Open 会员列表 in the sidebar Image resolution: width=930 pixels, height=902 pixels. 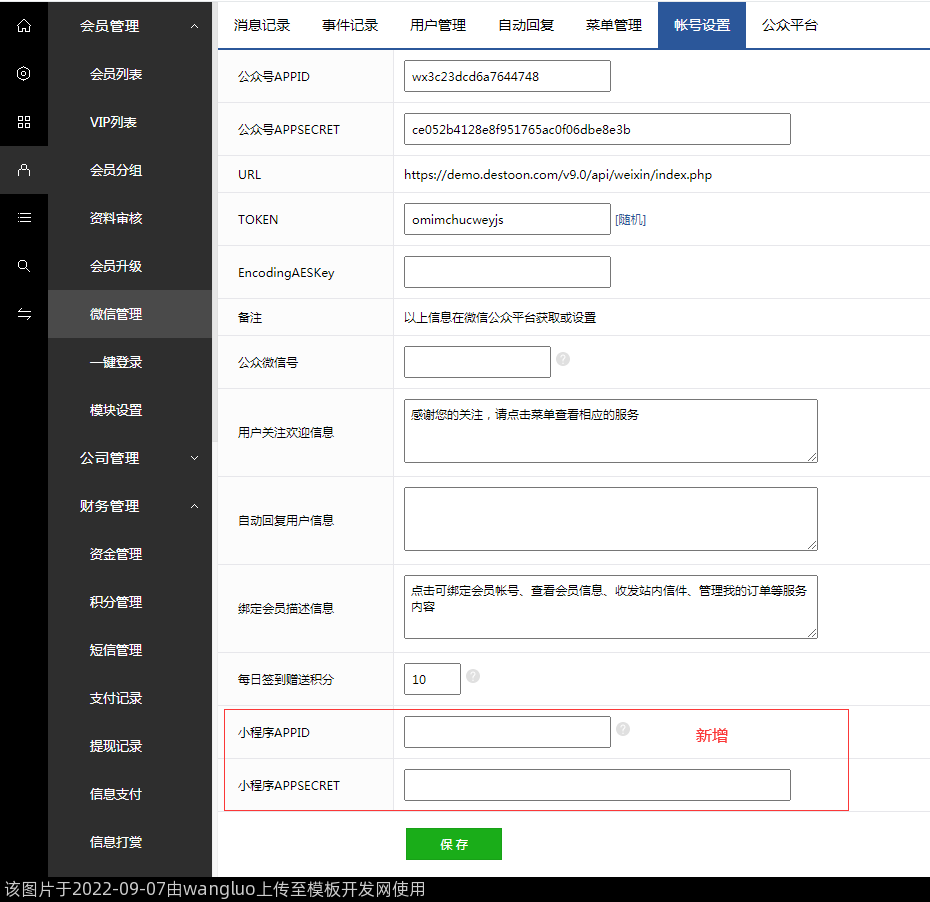[x=116, y=74]
